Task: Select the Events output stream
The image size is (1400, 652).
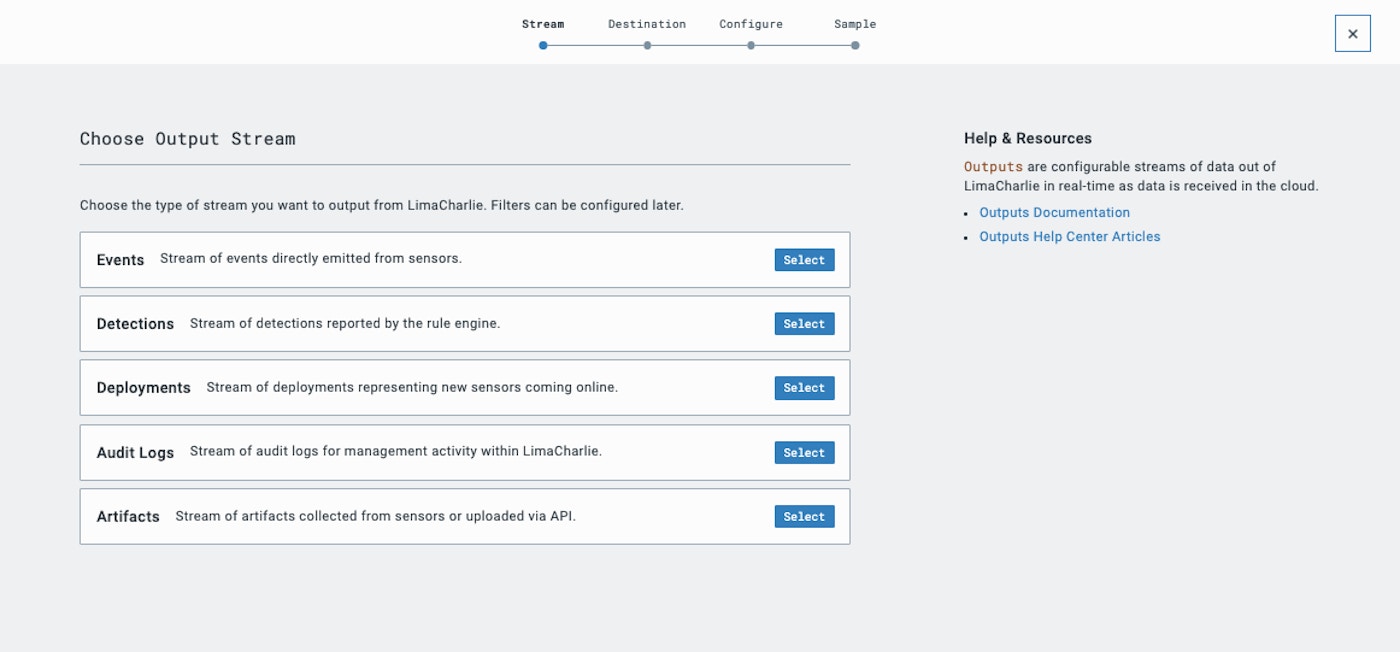Action: 804,260
